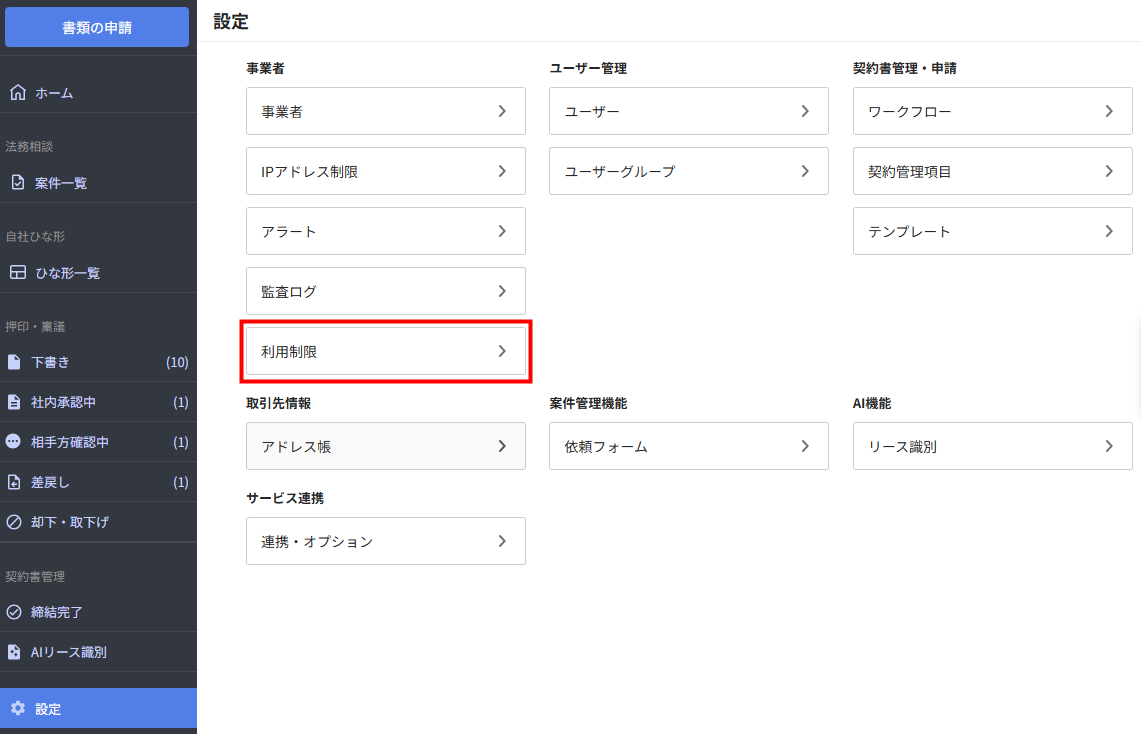Click the AIリース識別 file icon

tap(14, 652)
